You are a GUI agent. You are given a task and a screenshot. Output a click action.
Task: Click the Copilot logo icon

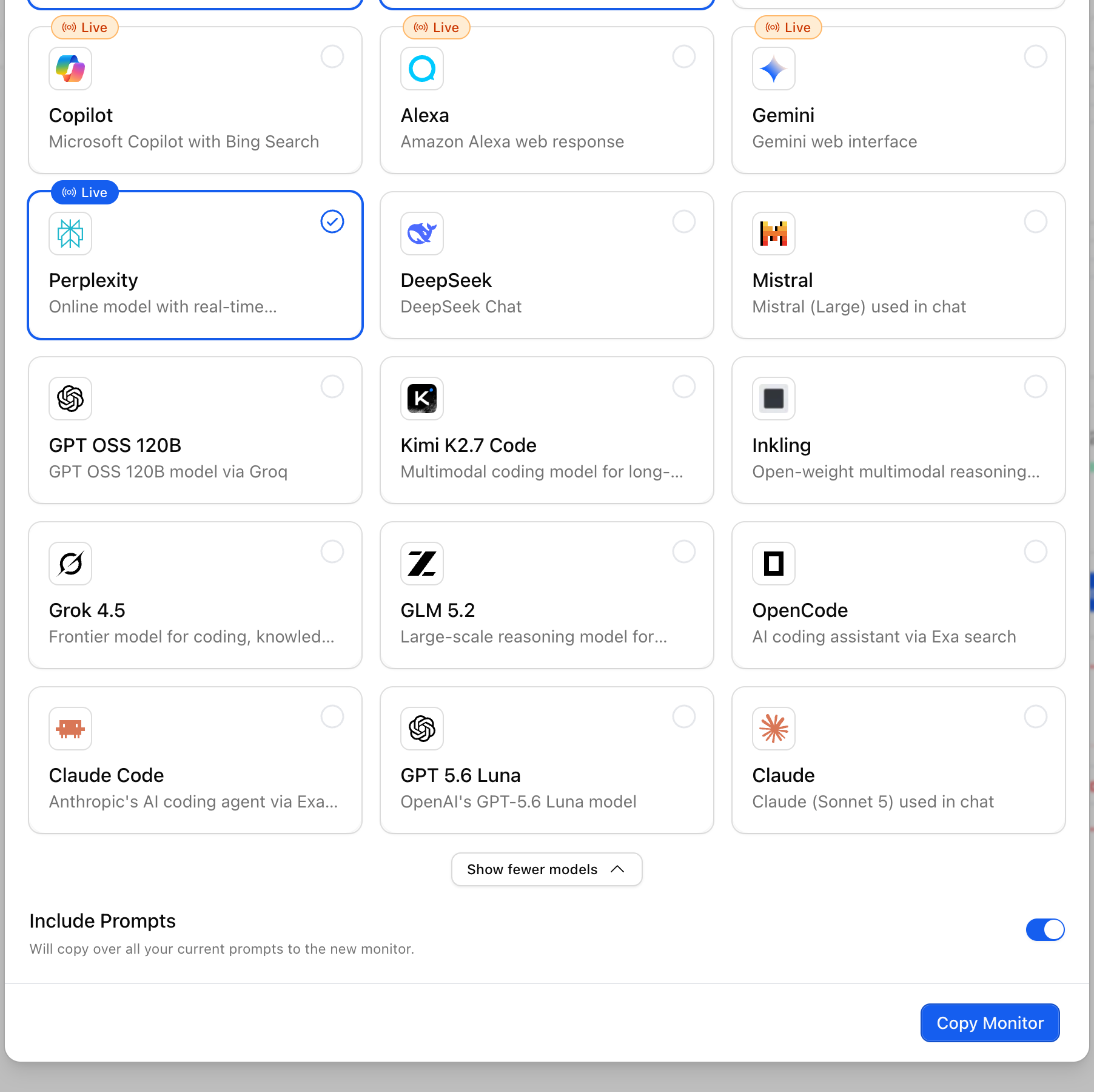pyautogui.click(x=70, y=69)
